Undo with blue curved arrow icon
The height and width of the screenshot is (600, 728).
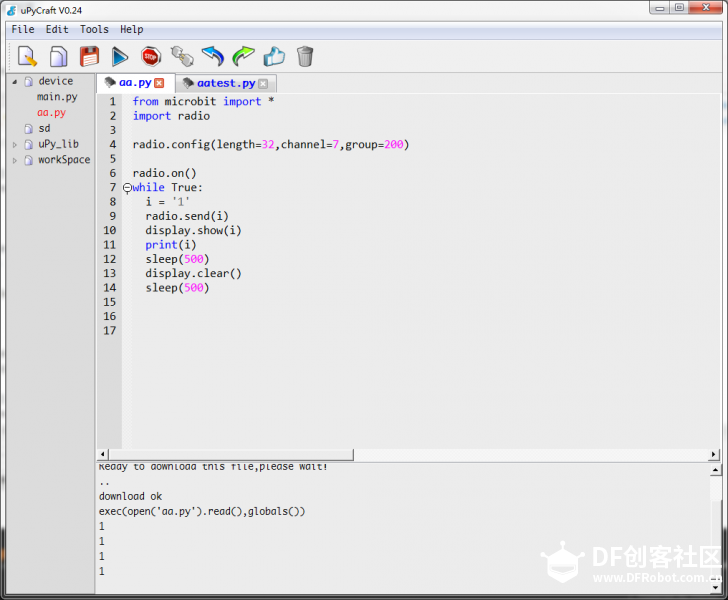pyautogui.click(x=213, y=57)
